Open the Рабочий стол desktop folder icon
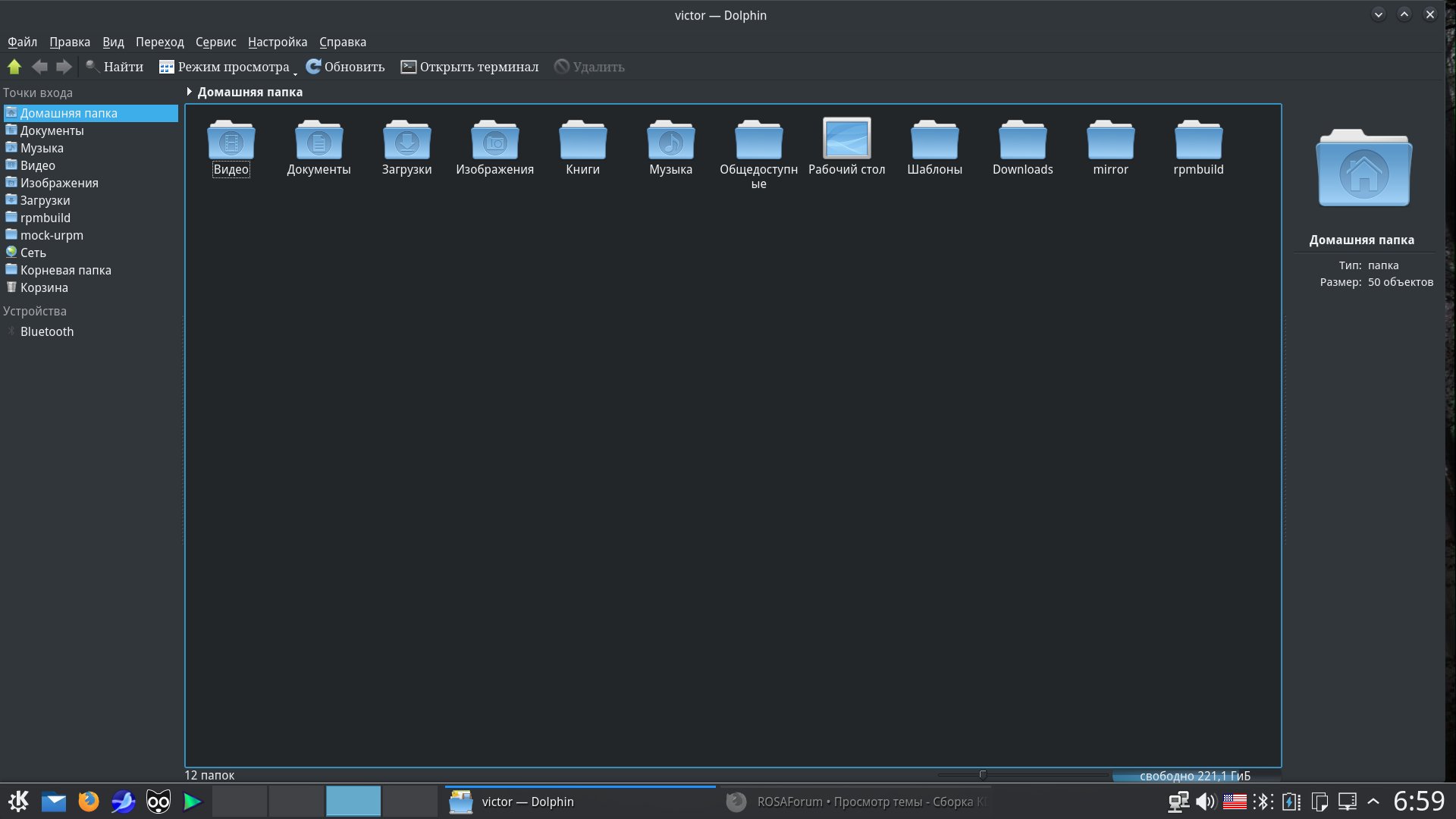1456x819 pixels. coord(846,139)
